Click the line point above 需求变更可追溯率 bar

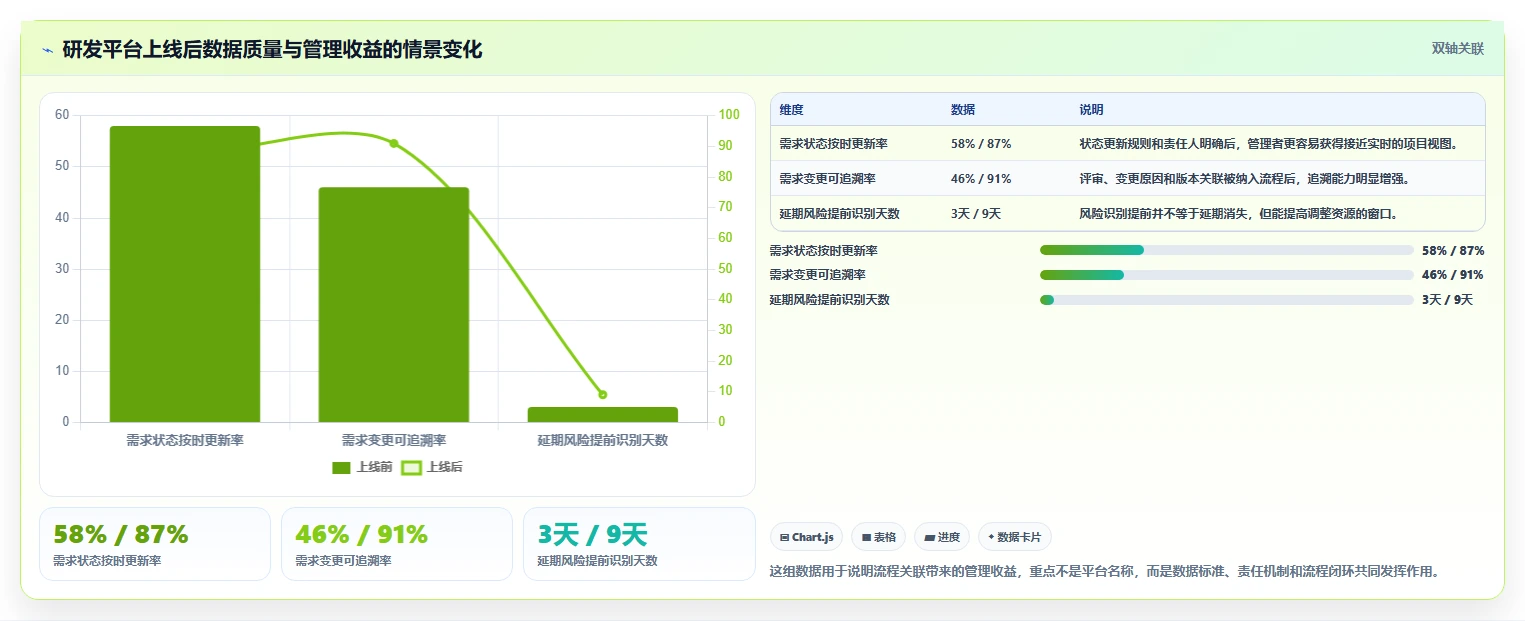click(x=394, y=143)
